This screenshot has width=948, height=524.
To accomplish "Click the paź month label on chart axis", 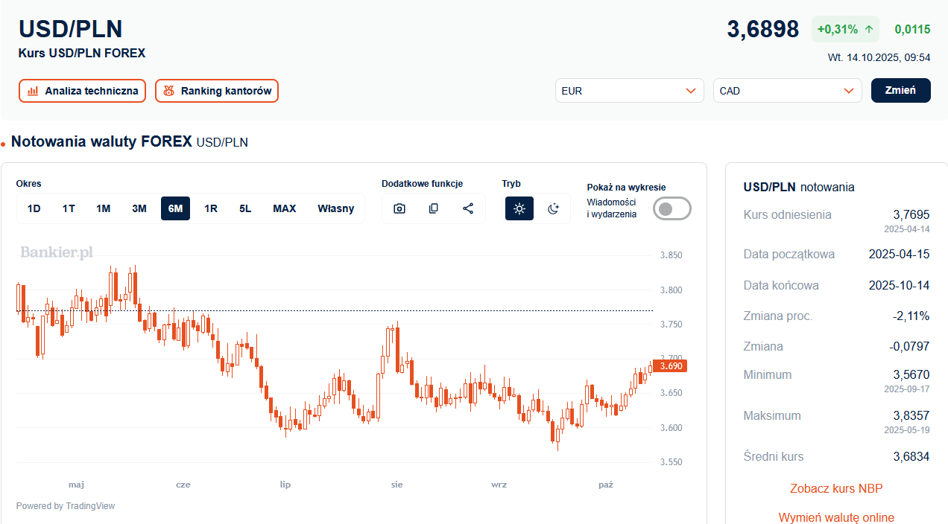I will [x=606, y=484].
